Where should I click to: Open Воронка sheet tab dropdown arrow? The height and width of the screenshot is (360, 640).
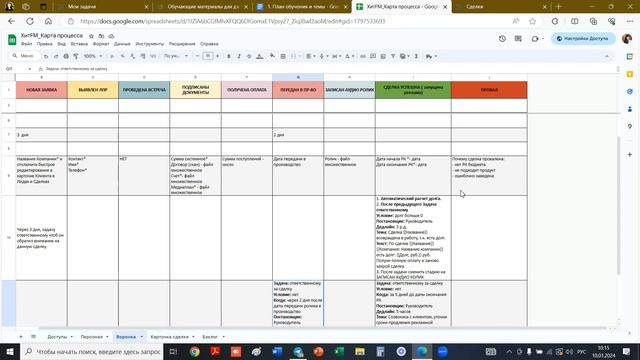pyautogui.click(x=142, y=337)
